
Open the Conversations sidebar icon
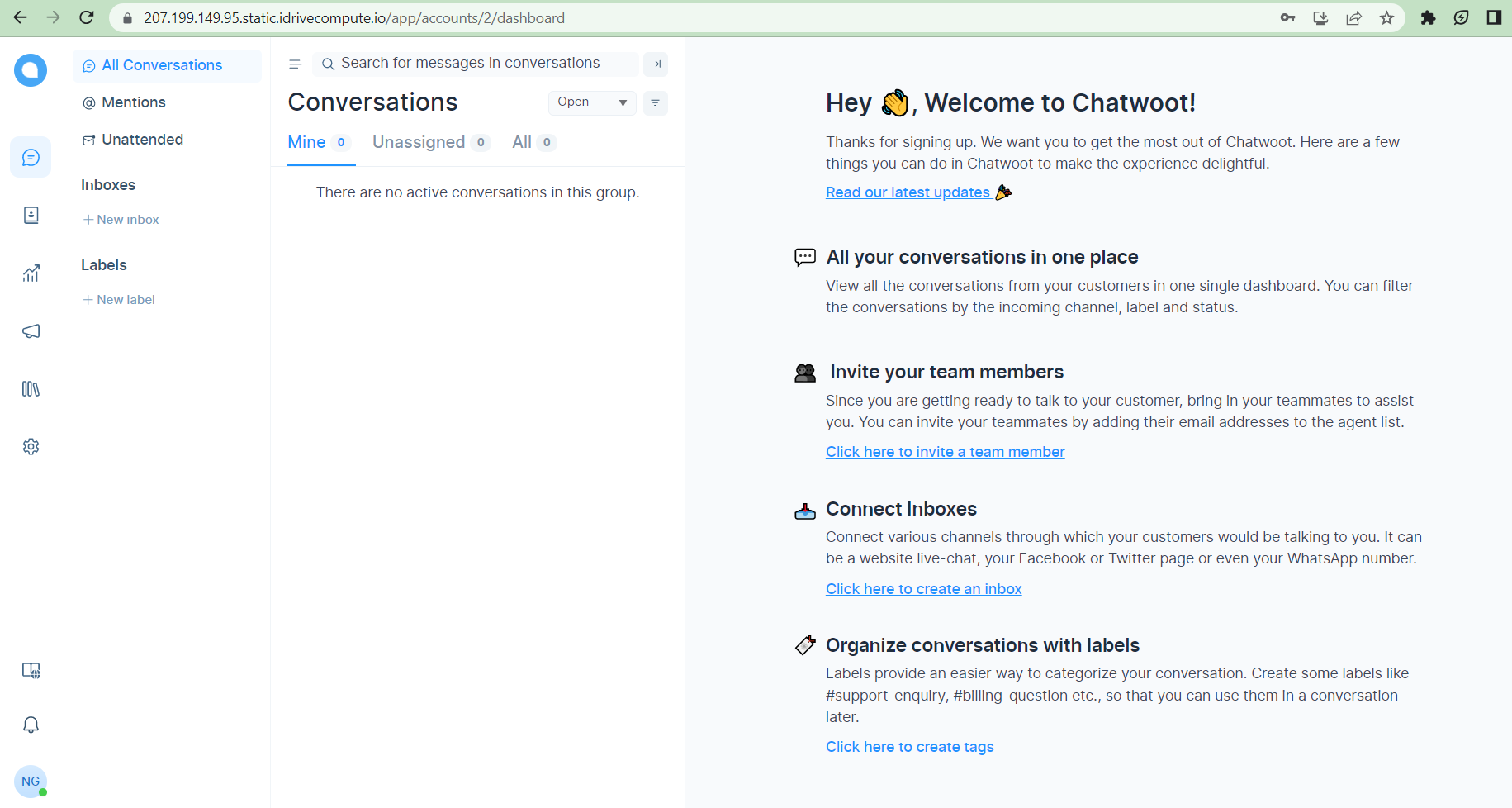click(31, 157)
